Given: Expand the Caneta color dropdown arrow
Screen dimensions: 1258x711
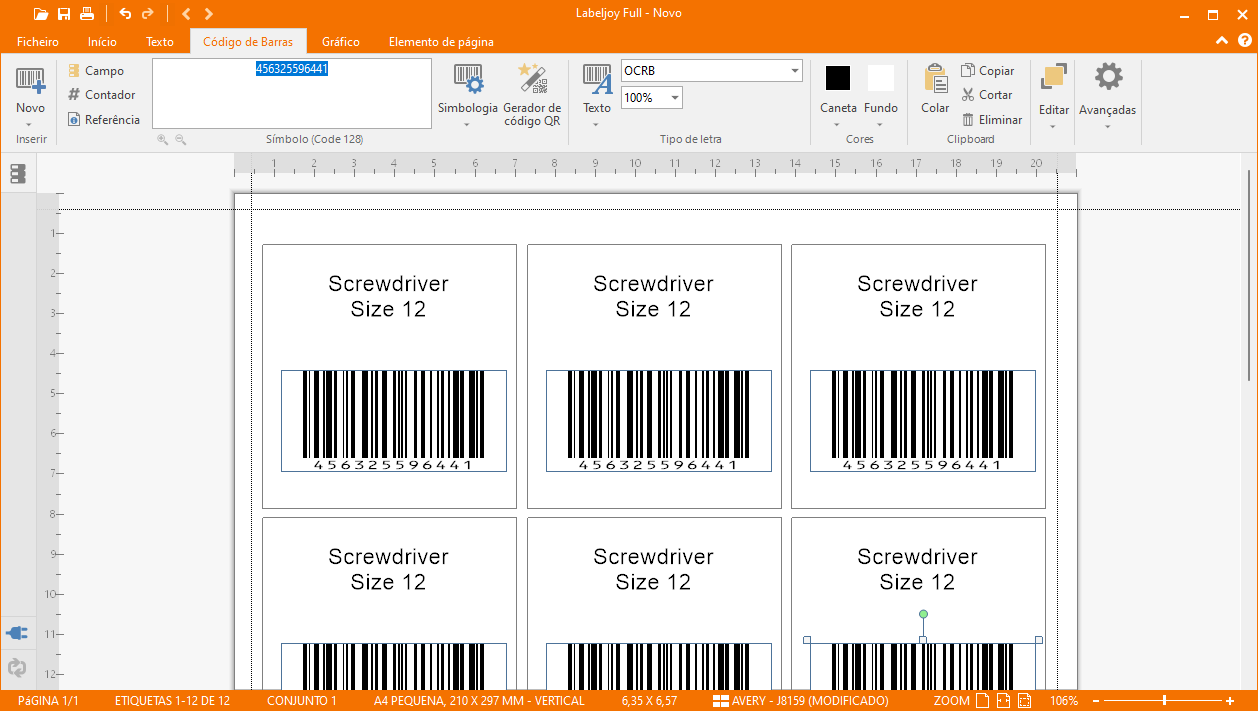Looking at the screenshot, I should (838, 125).
